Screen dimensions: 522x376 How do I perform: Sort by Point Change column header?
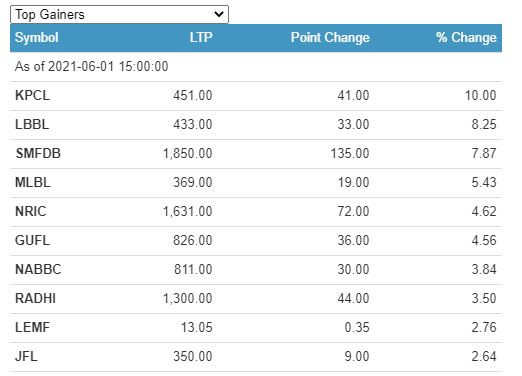[x=330, y=37]
